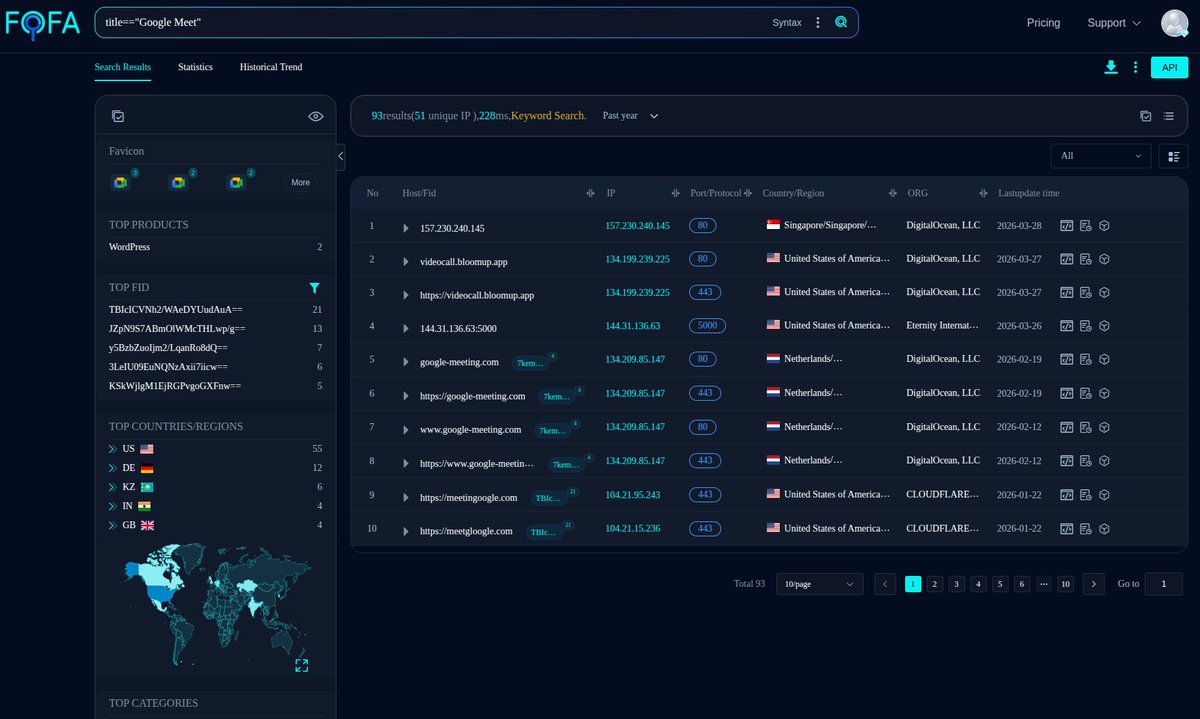Viewport: 1200px width, 719px height.
Task: Click IP link 134.199.239.225 in row 2
Action: pyautogui.click(x=637, y=259)
